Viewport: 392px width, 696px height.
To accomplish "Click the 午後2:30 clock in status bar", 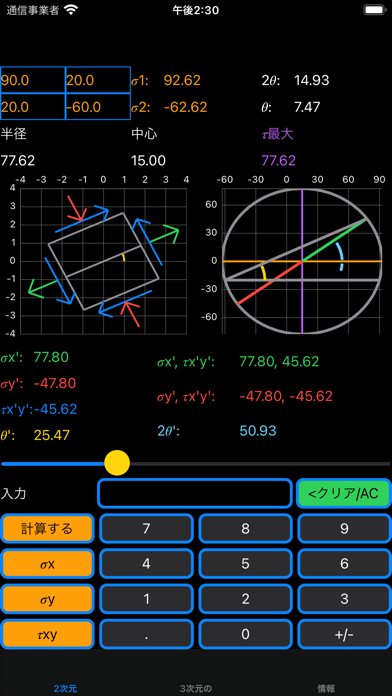I will [195, 10].
